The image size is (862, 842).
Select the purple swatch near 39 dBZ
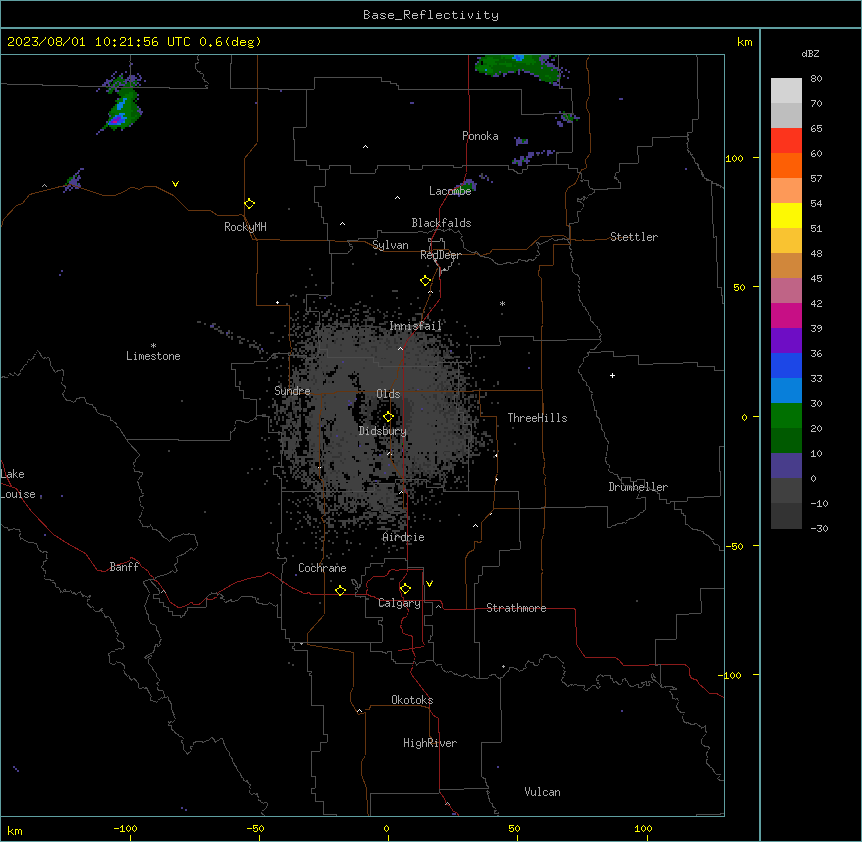point(786,341)
